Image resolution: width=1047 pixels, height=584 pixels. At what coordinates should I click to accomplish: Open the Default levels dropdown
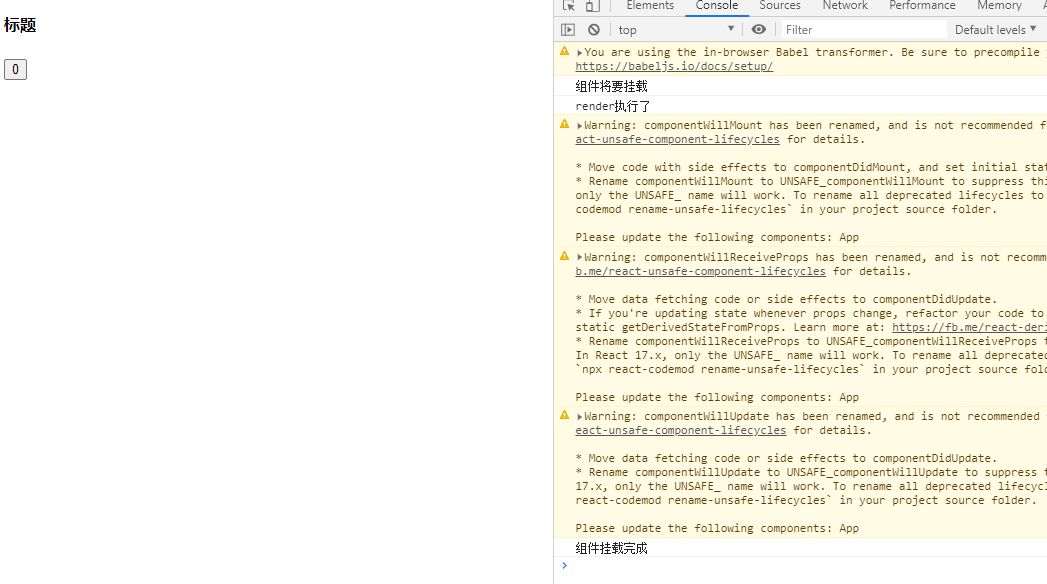coord(996,29)
